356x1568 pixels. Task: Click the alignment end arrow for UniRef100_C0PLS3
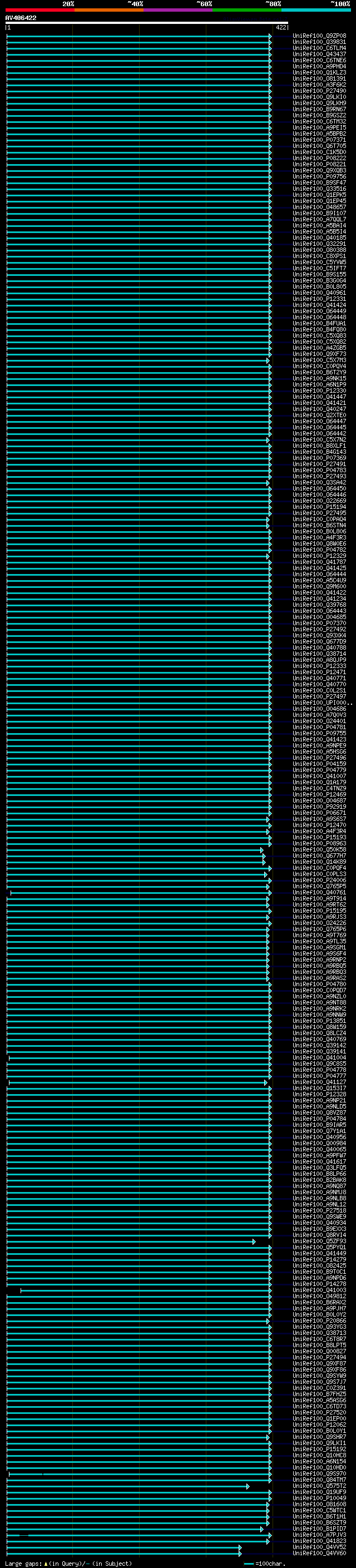coord(266,875)
